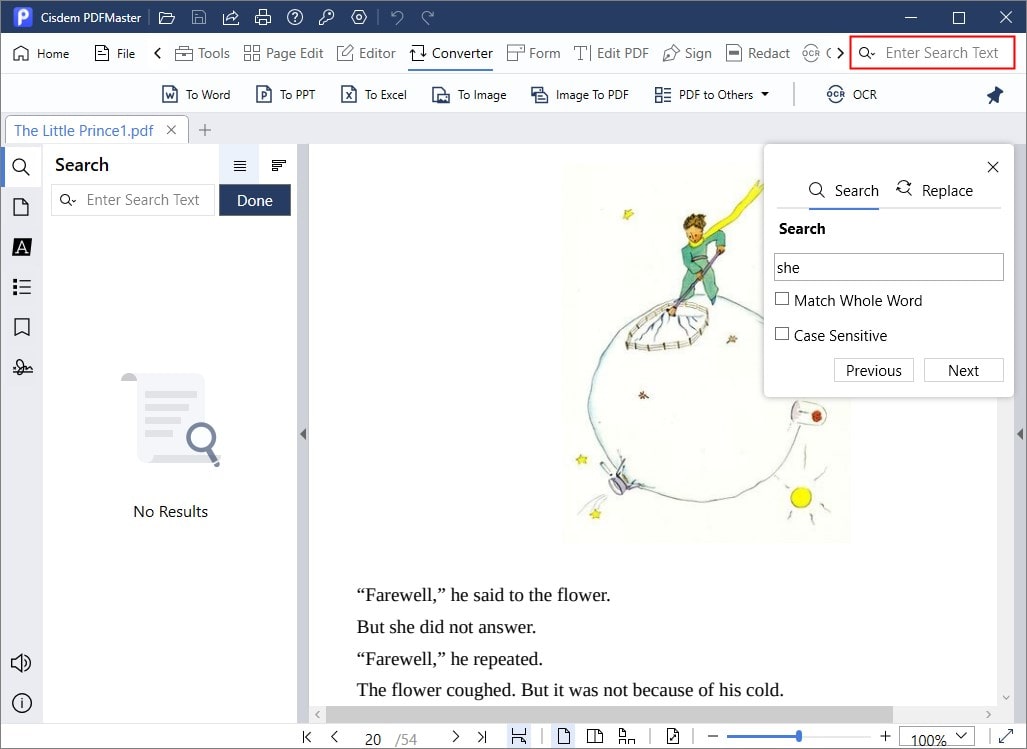Open the Search sidebar panel icon
Screen dimensions: 1027x749
click(21, 167)
